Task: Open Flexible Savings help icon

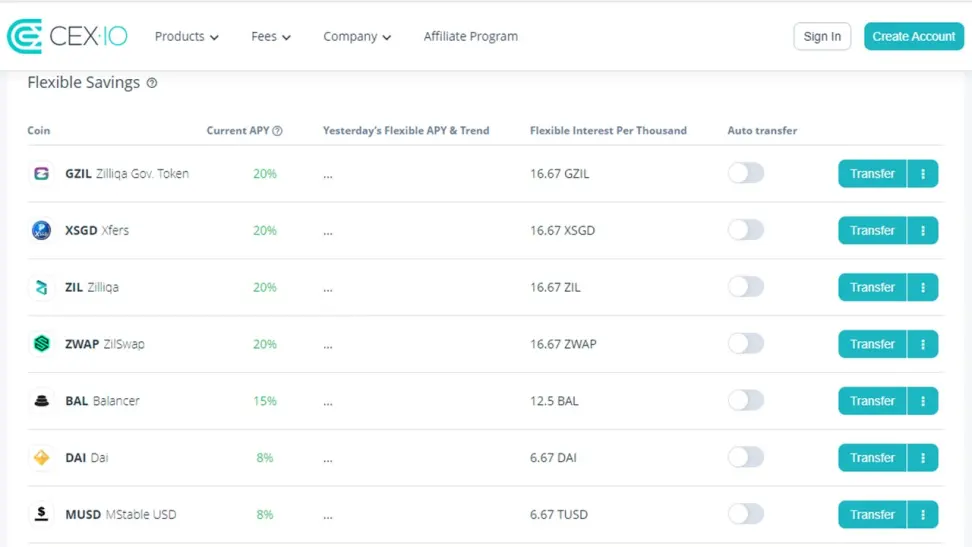Action: click(152, 83)
